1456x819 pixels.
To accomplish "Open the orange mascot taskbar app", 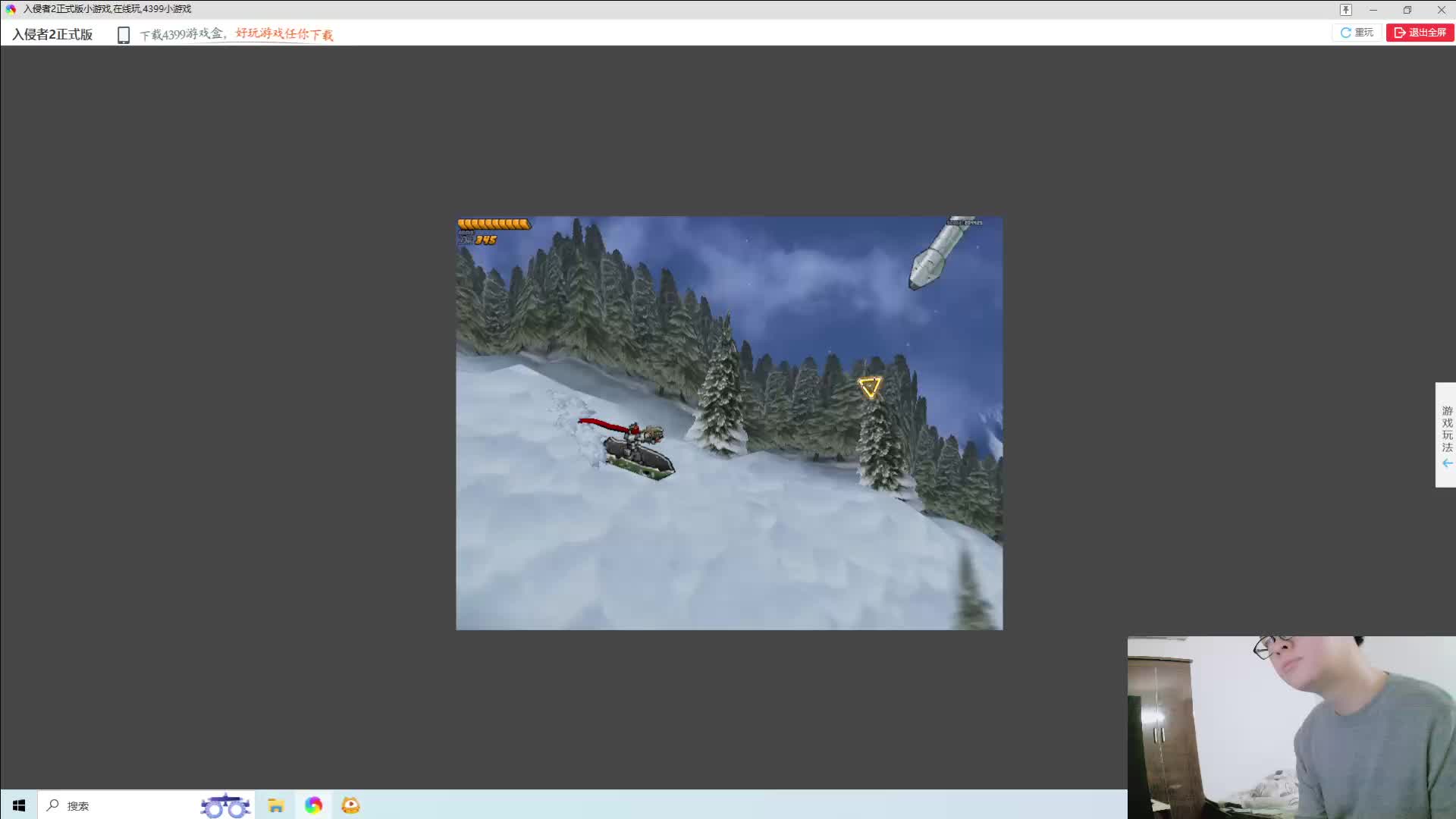I will [350, 805].
